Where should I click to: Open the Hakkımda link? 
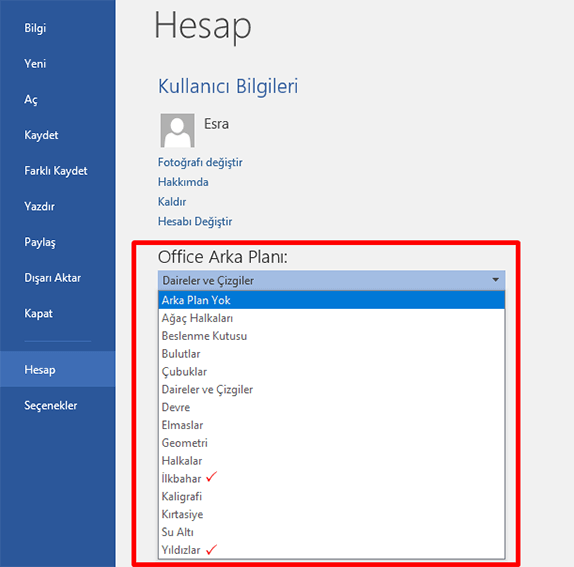[183, 182]
